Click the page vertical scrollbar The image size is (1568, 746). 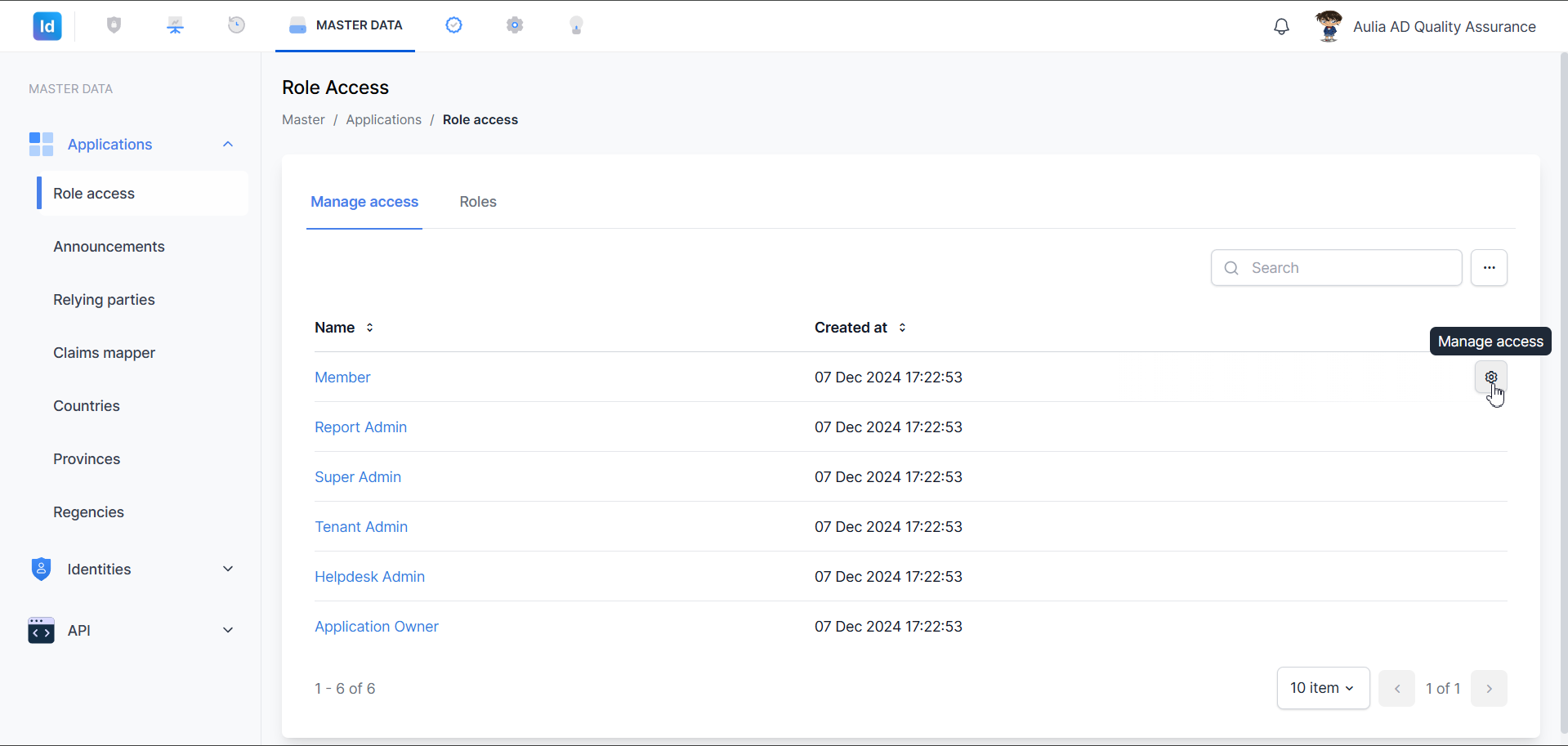pyautogui.click(x=1563, y=392)
